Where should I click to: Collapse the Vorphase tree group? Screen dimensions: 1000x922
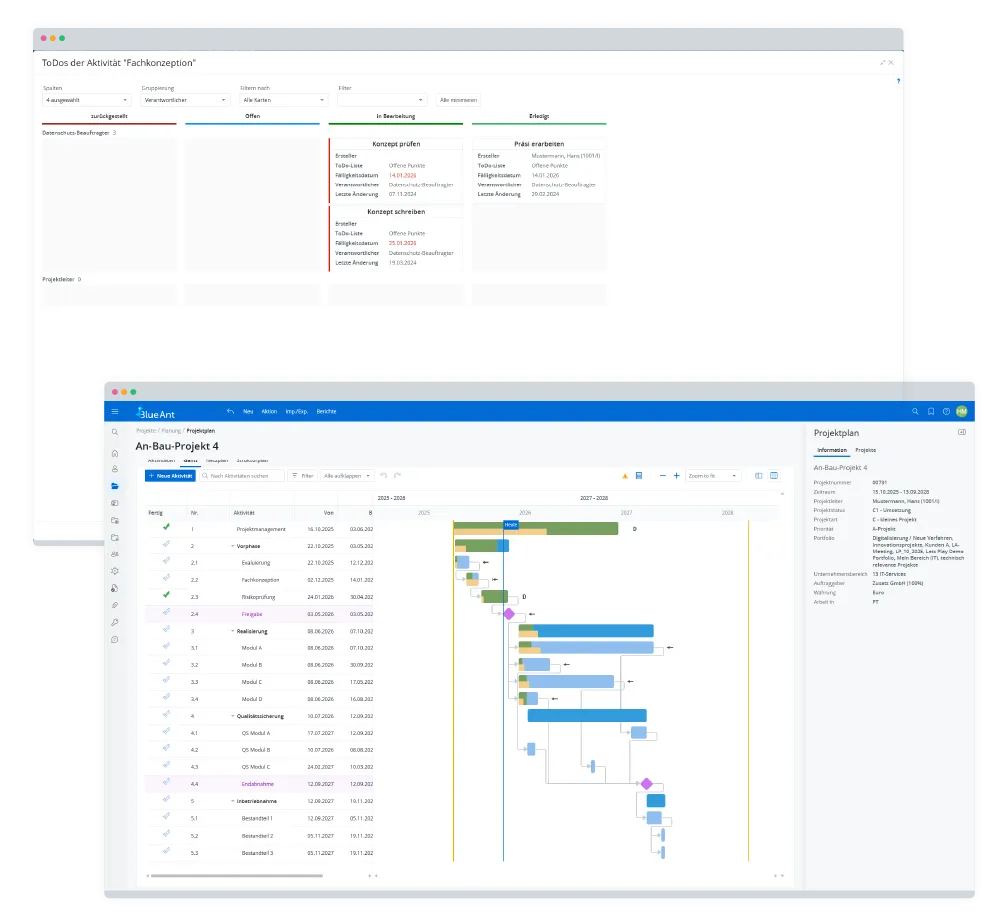(232, 546)
